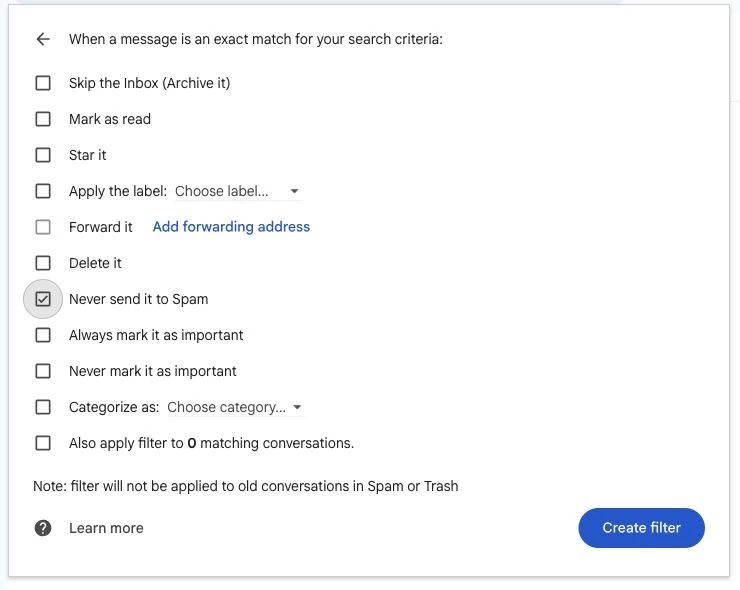Tick the Mark as read checkbox
The height and width of the screenshot is (590, 740).
tap(43, 119)
